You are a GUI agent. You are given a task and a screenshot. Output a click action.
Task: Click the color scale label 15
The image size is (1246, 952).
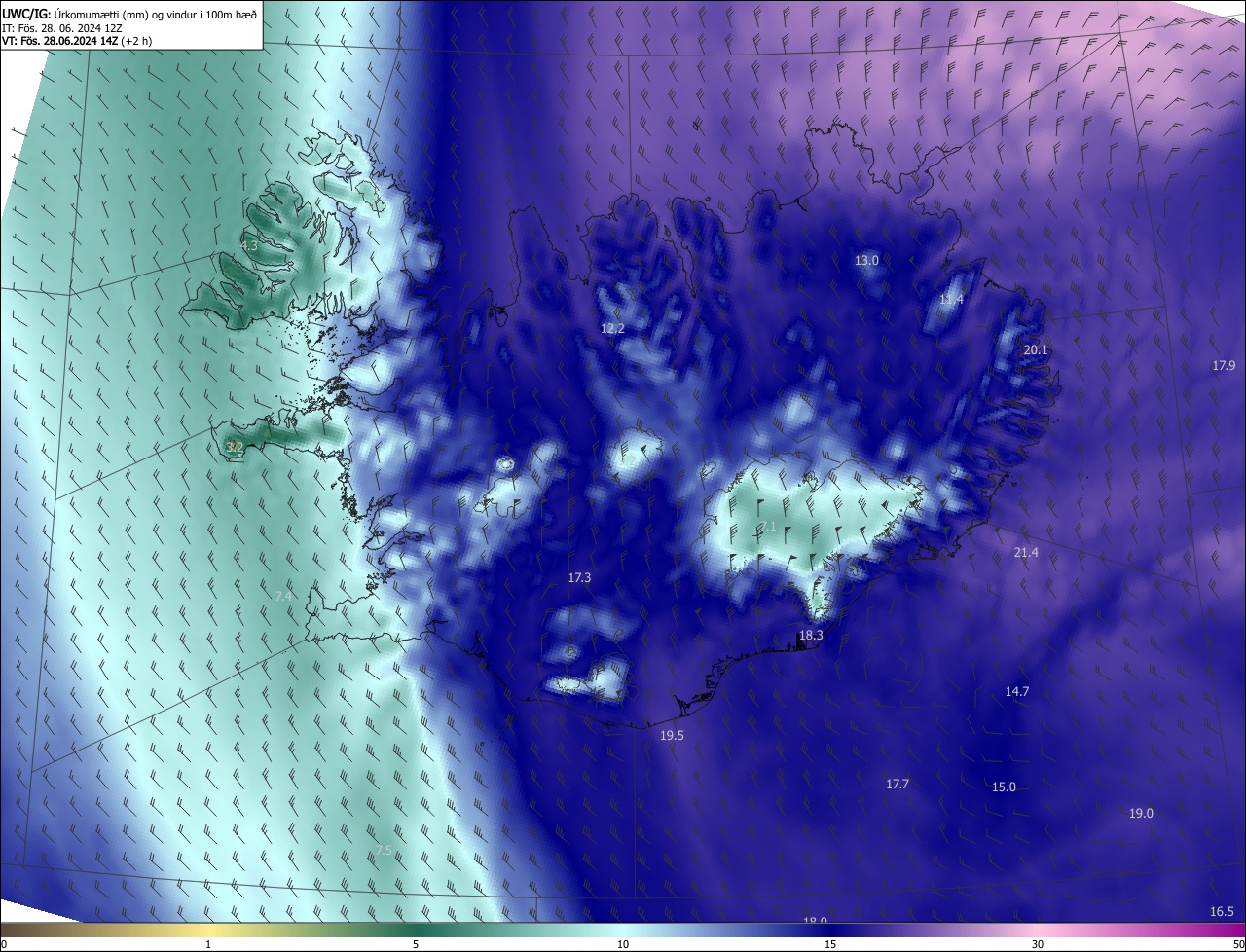(830, 944)
